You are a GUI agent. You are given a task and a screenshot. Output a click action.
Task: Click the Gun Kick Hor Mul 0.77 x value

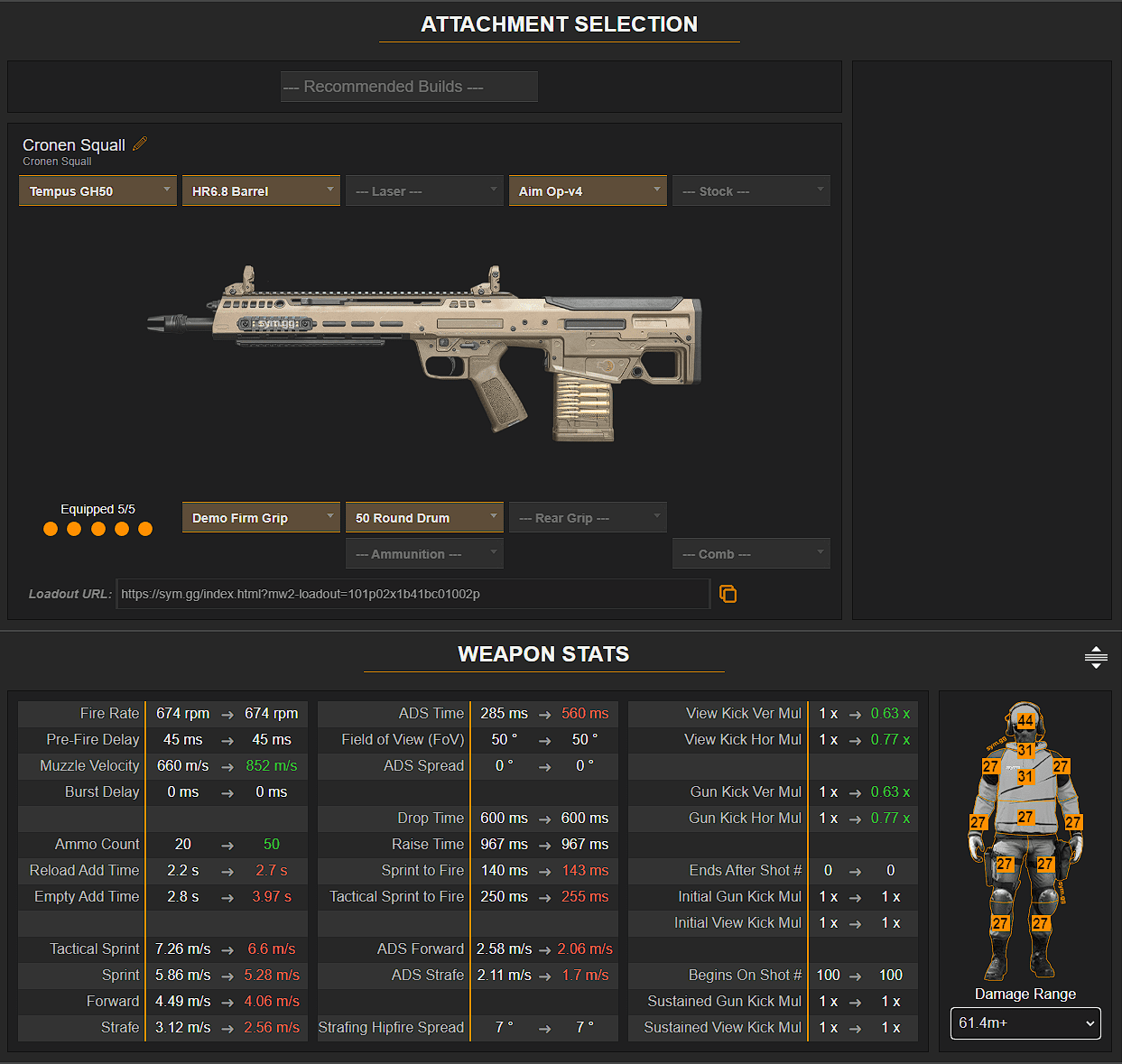pos(890,818)
